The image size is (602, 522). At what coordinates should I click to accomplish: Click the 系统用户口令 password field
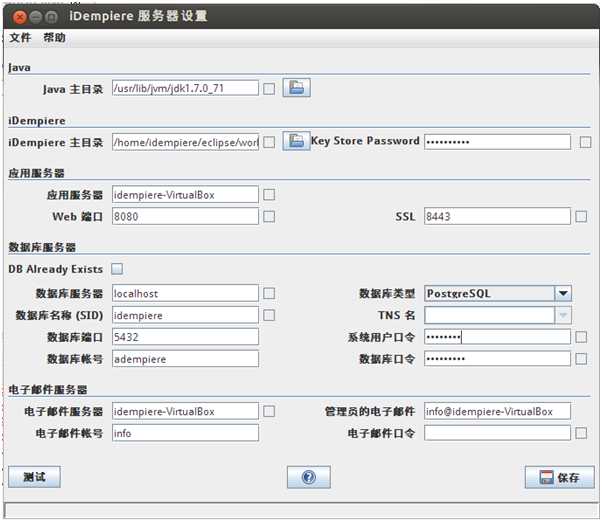pyautogui.click(x=498, y=337)
